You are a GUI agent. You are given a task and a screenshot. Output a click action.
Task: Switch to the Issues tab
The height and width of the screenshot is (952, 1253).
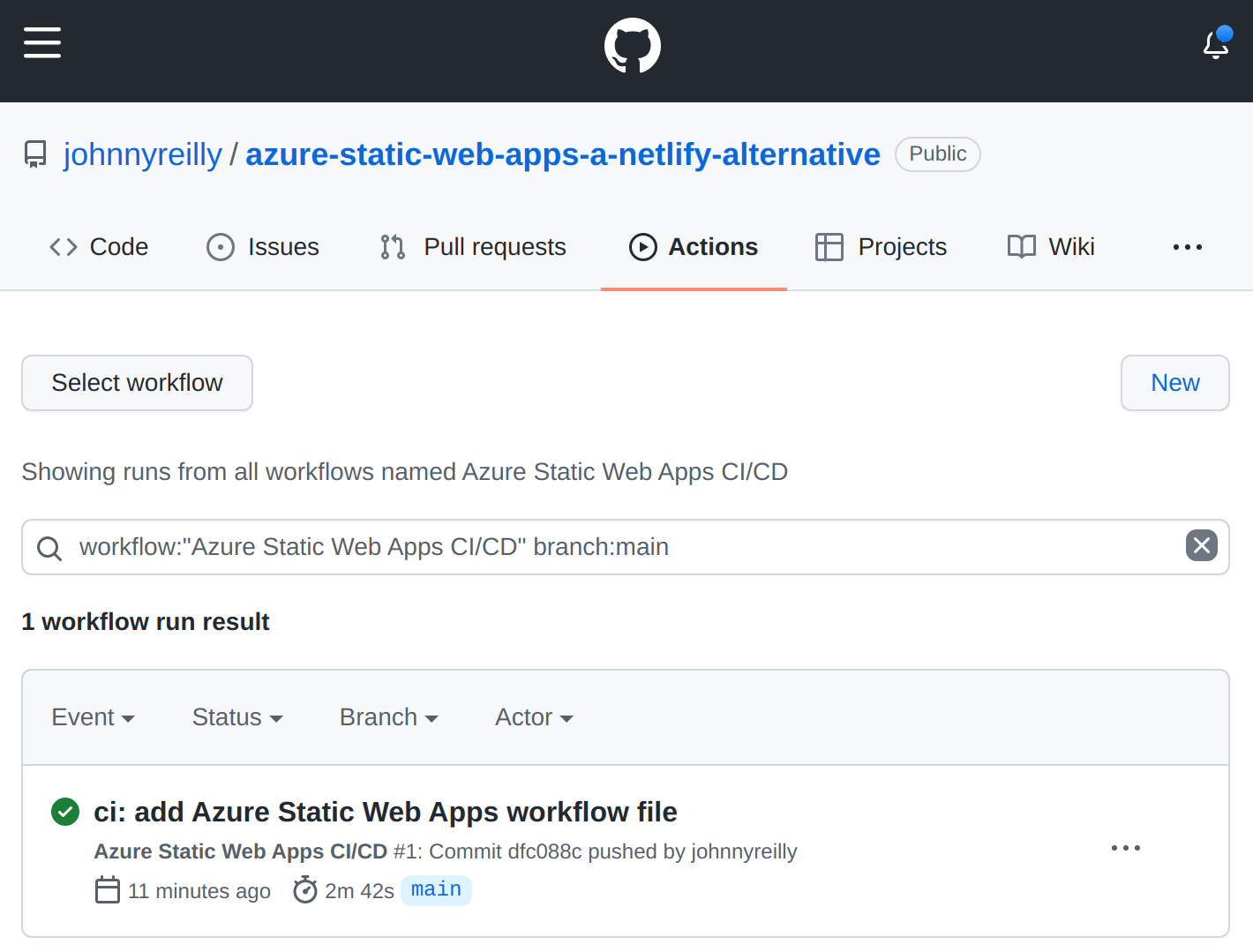tap(263, 247)
